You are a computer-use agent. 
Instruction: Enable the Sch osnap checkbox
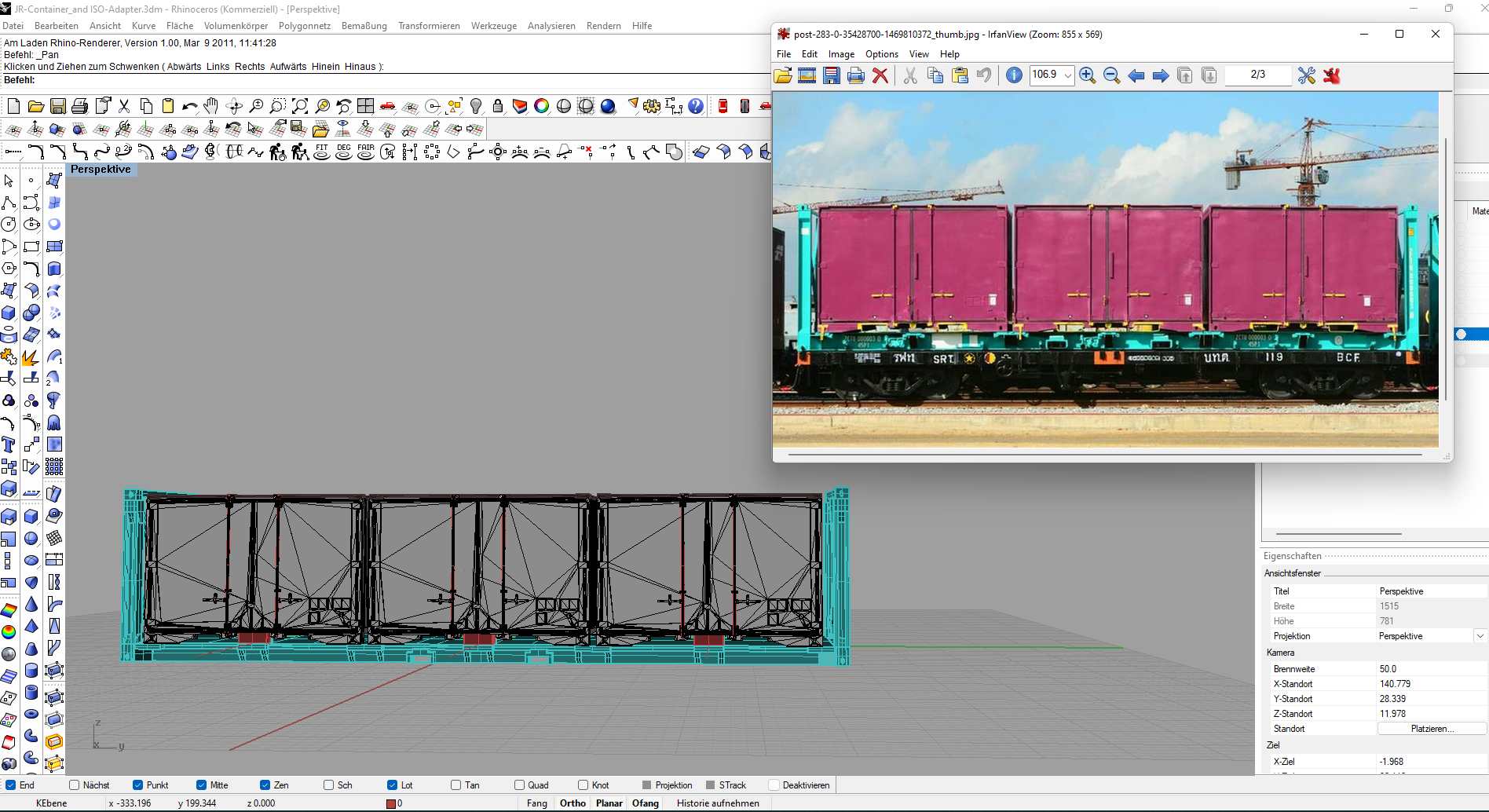point(329,785)
